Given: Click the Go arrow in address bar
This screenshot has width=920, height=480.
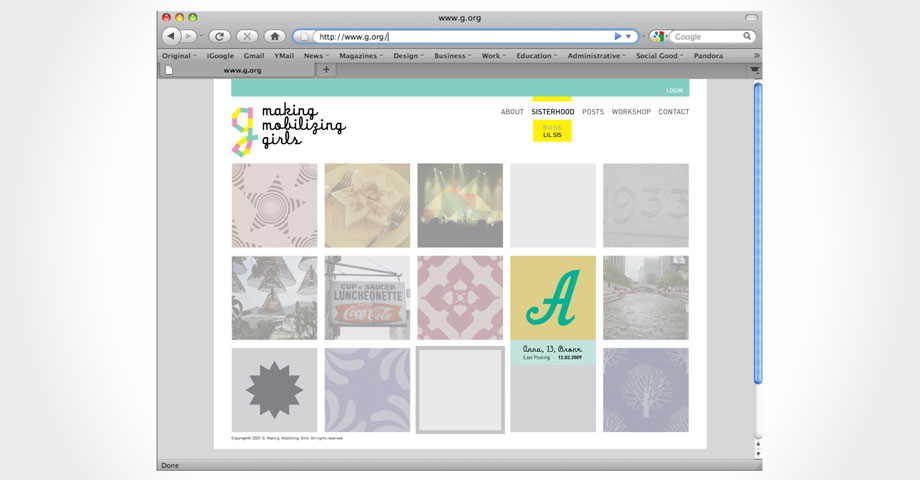Looking at the screenshot, I should 617,36.
